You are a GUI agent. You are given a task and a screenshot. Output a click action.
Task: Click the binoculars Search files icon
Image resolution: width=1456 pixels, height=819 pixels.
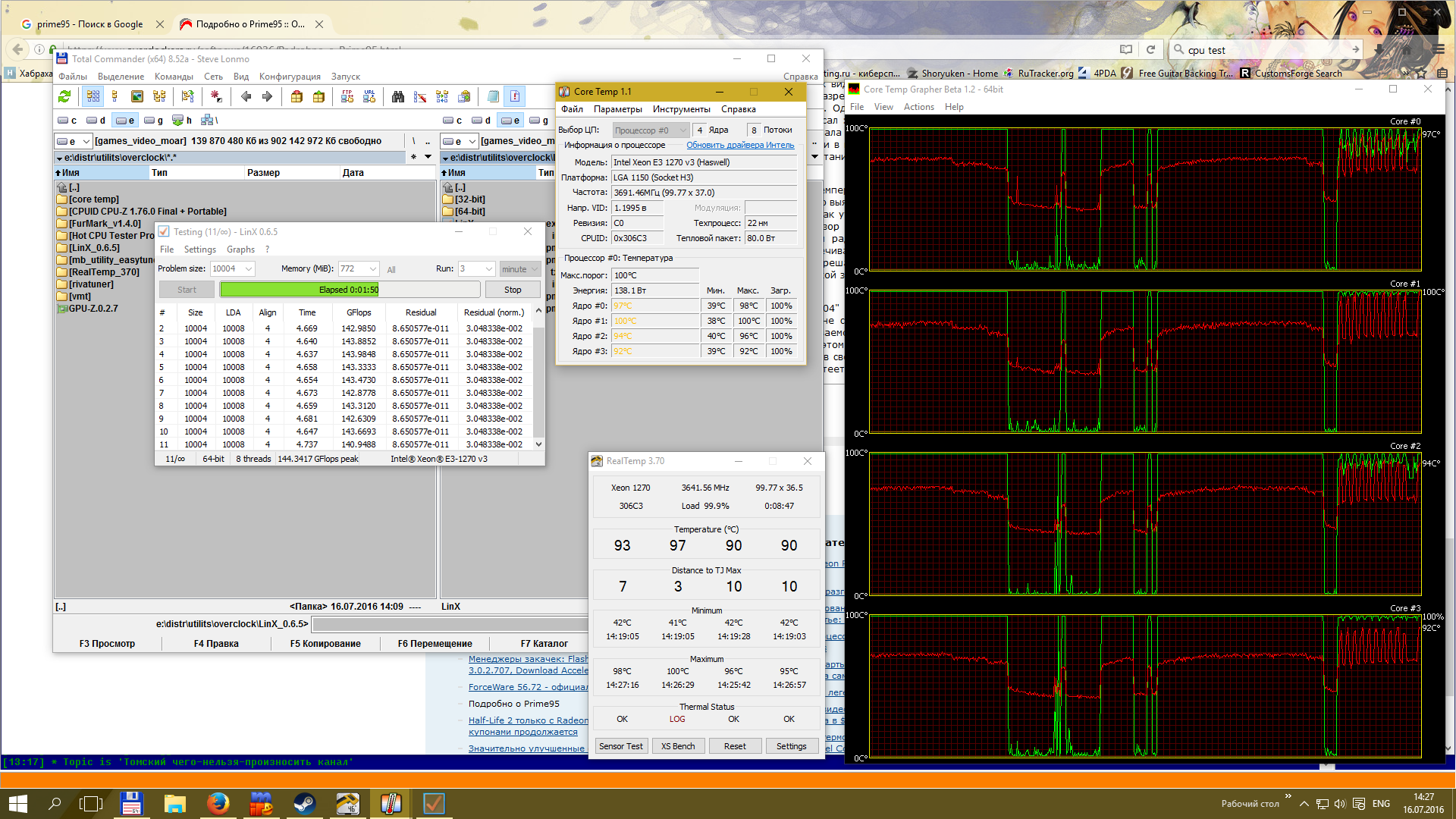[398, 96]
